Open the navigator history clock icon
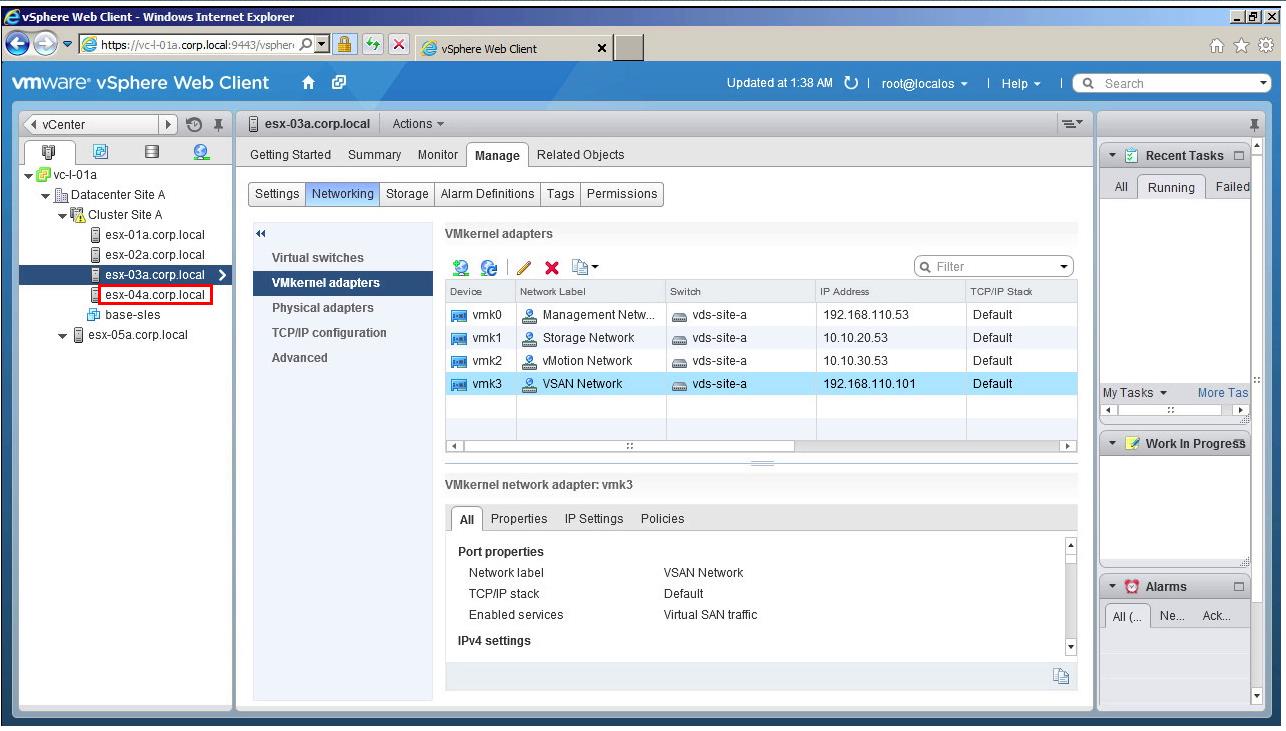Viewport: 1286px width, 731px height. pyautogui.click(x=194, y=125)
